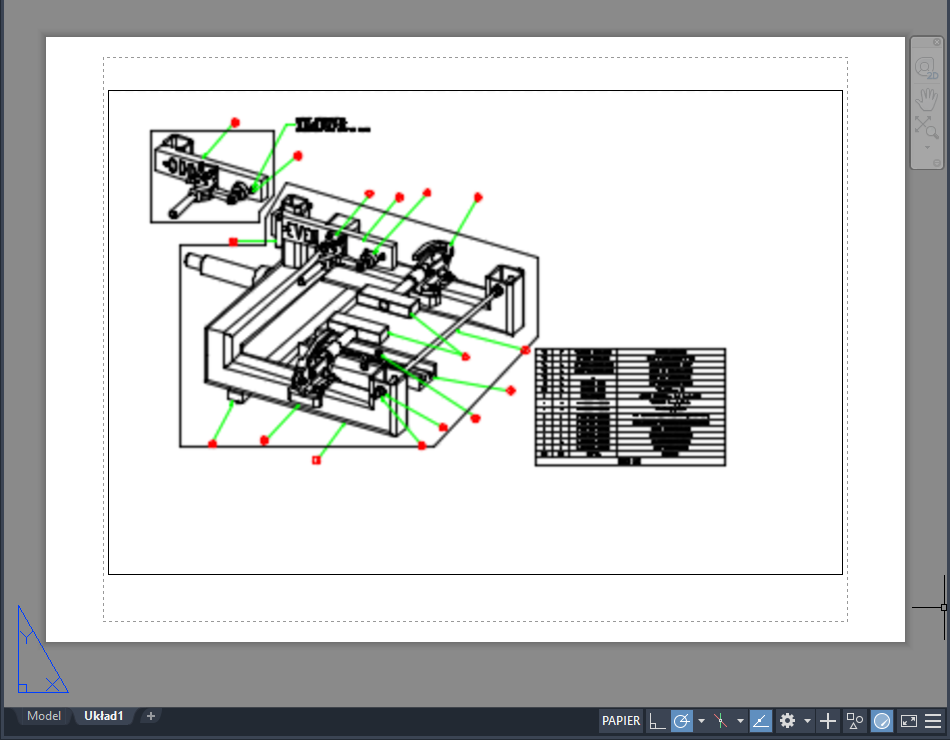Select the Pan hand tool

pyautogui.click(x=926, y=99)
